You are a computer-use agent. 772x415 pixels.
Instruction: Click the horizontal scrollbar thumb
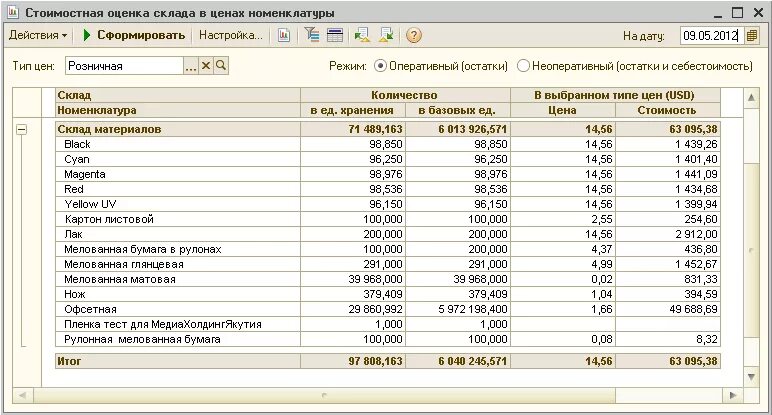click(x=323, y=395)
